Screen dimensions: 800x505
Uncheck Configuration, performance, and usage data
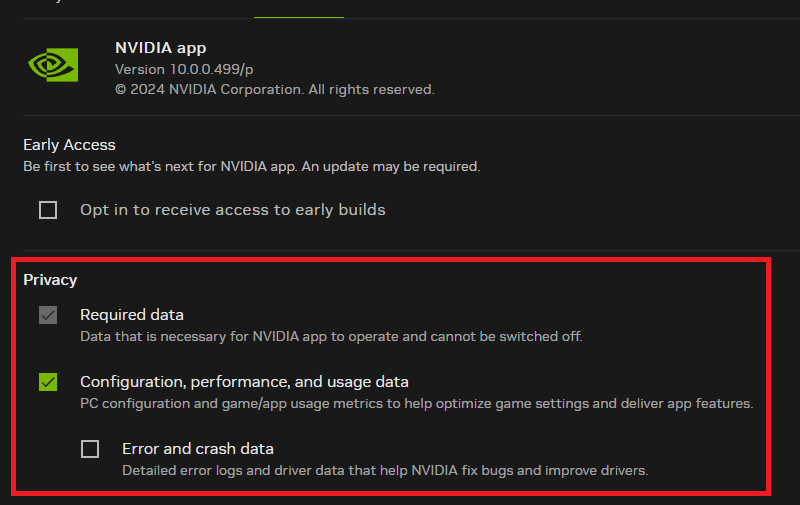click(x=48, y=382)
